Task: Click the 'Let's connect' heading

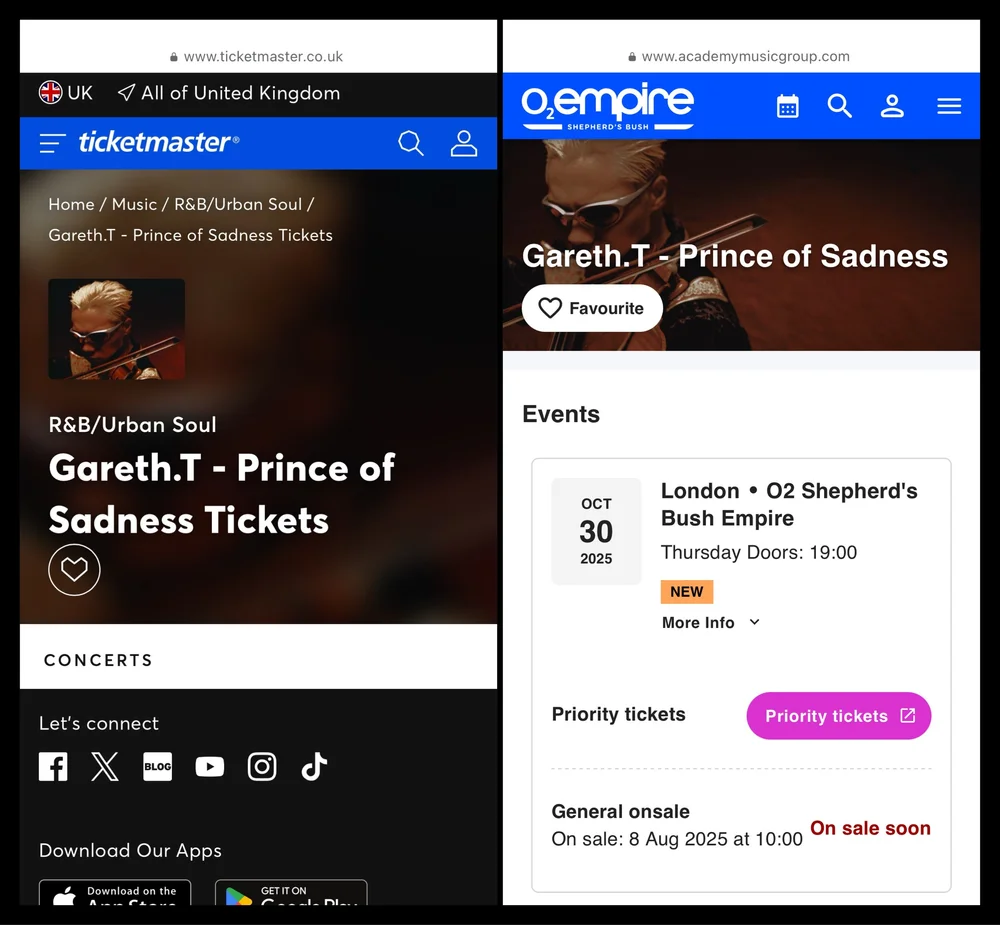Action: [x=99, y=723]
